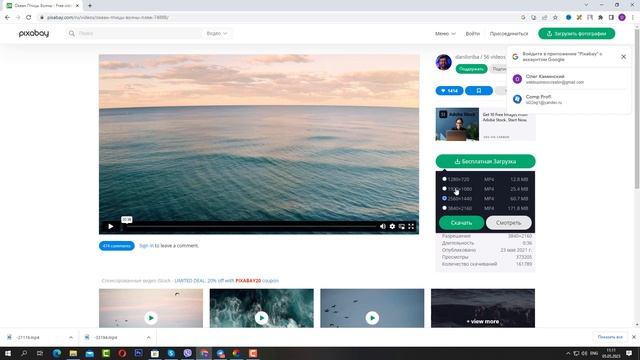Open the author's profile avatar

[444, 62]
